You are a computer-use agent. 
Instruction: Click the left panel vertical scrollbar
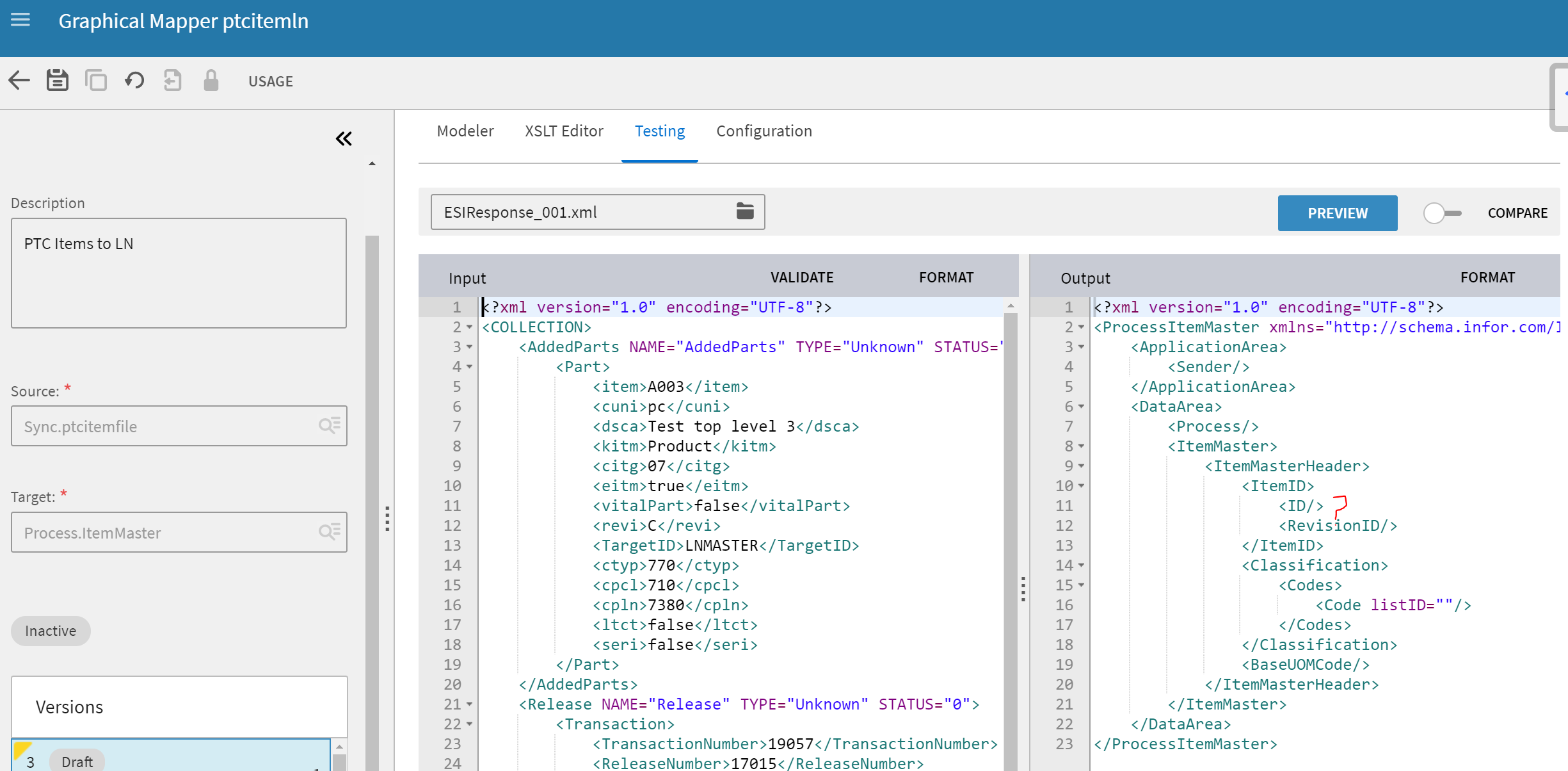tap(372, 503)
